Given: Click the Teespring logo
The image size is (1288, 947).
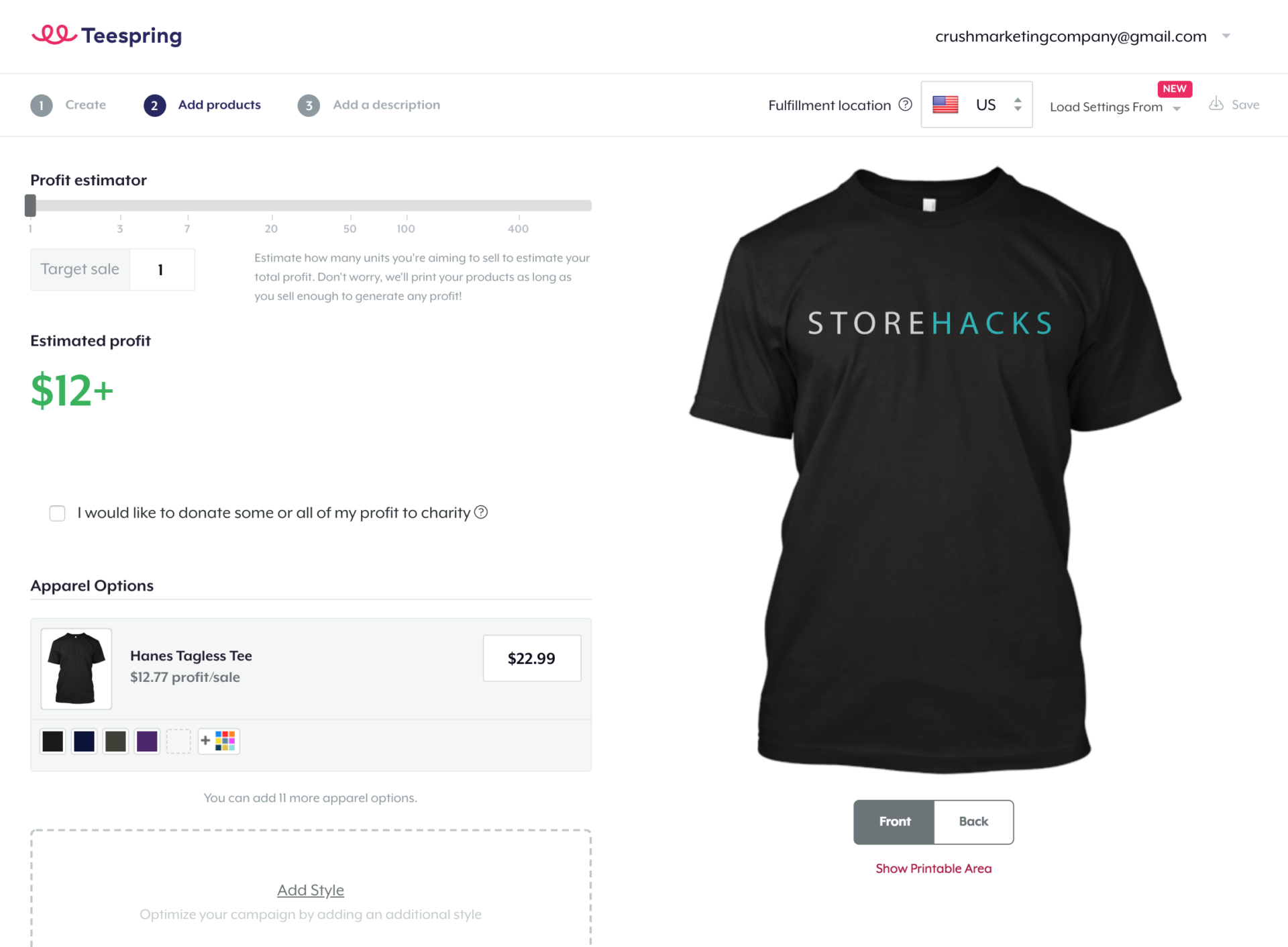Looking at the screenshot, I should (106, 35).
